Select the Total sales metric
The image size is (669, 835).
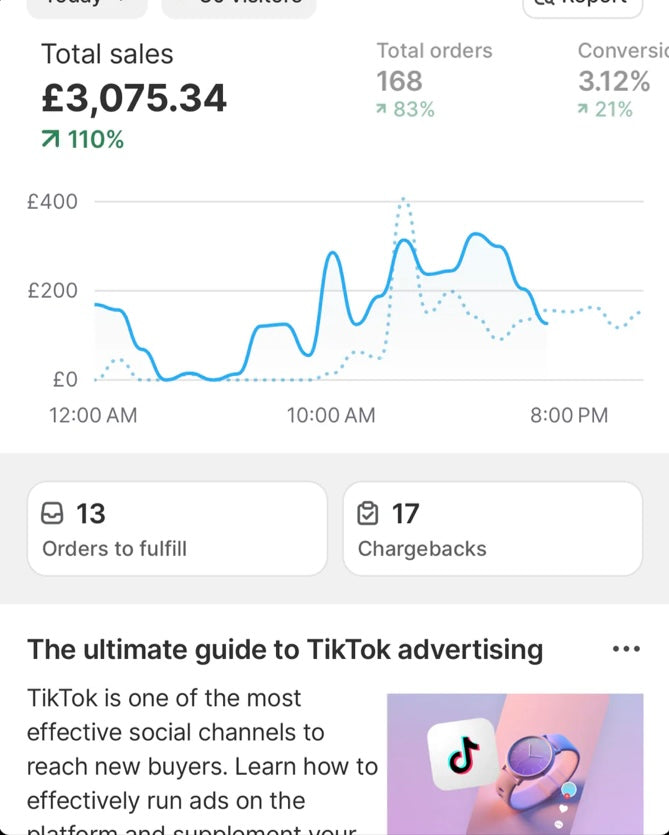[107, 55]
